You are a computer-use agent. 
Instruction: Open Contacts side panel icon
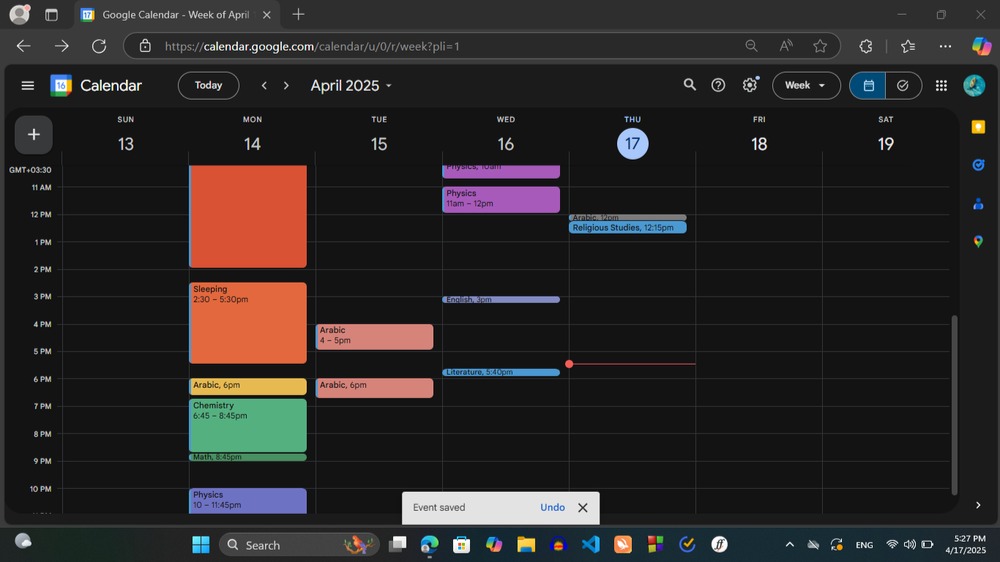click(978, 203)
